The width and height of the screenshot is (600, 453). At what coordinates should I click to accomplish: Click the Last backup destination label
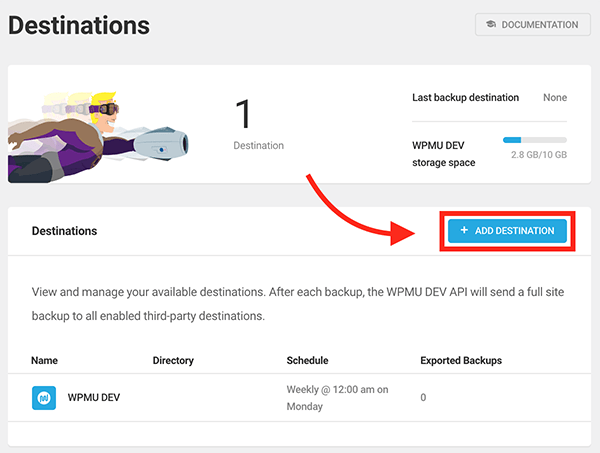click(465, 98)
